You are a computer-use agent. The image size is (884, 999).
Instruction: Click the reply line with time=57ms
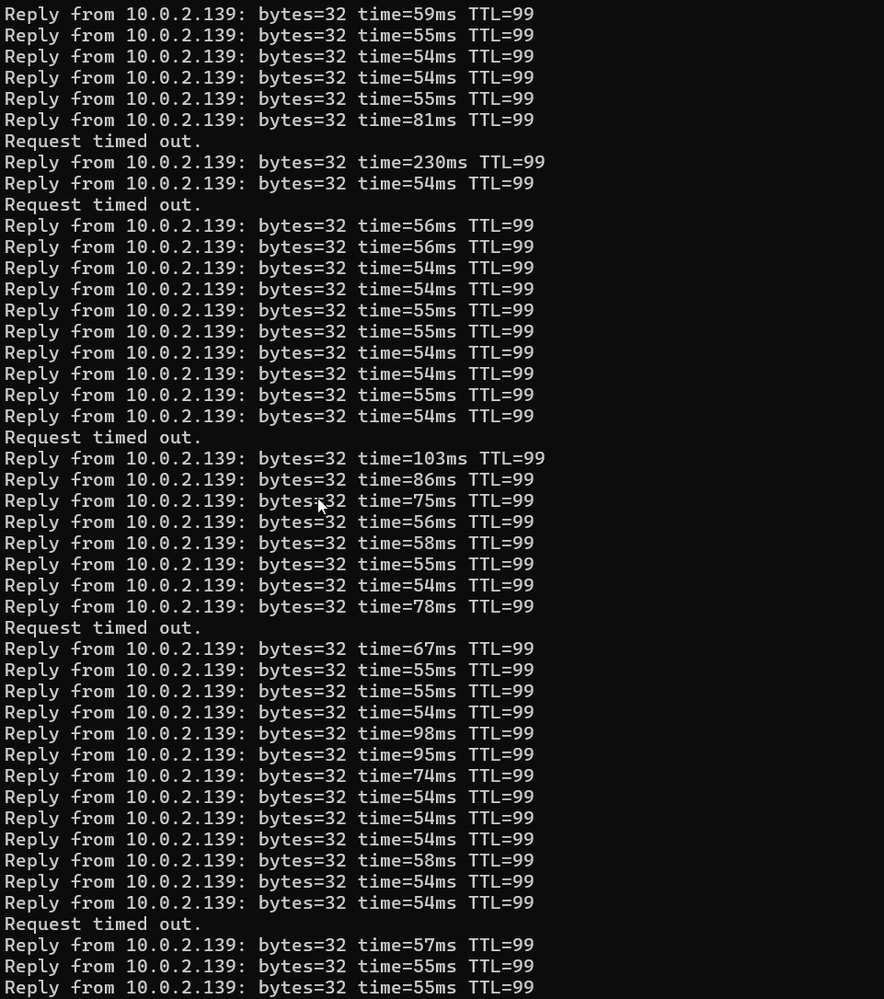pos(269,945)
